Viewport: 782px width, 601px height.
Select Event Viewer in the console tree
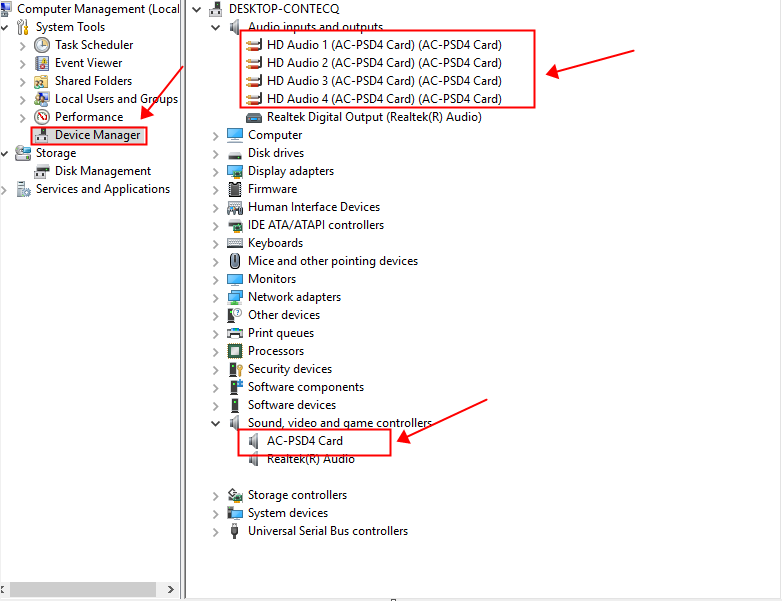[88, 63]
